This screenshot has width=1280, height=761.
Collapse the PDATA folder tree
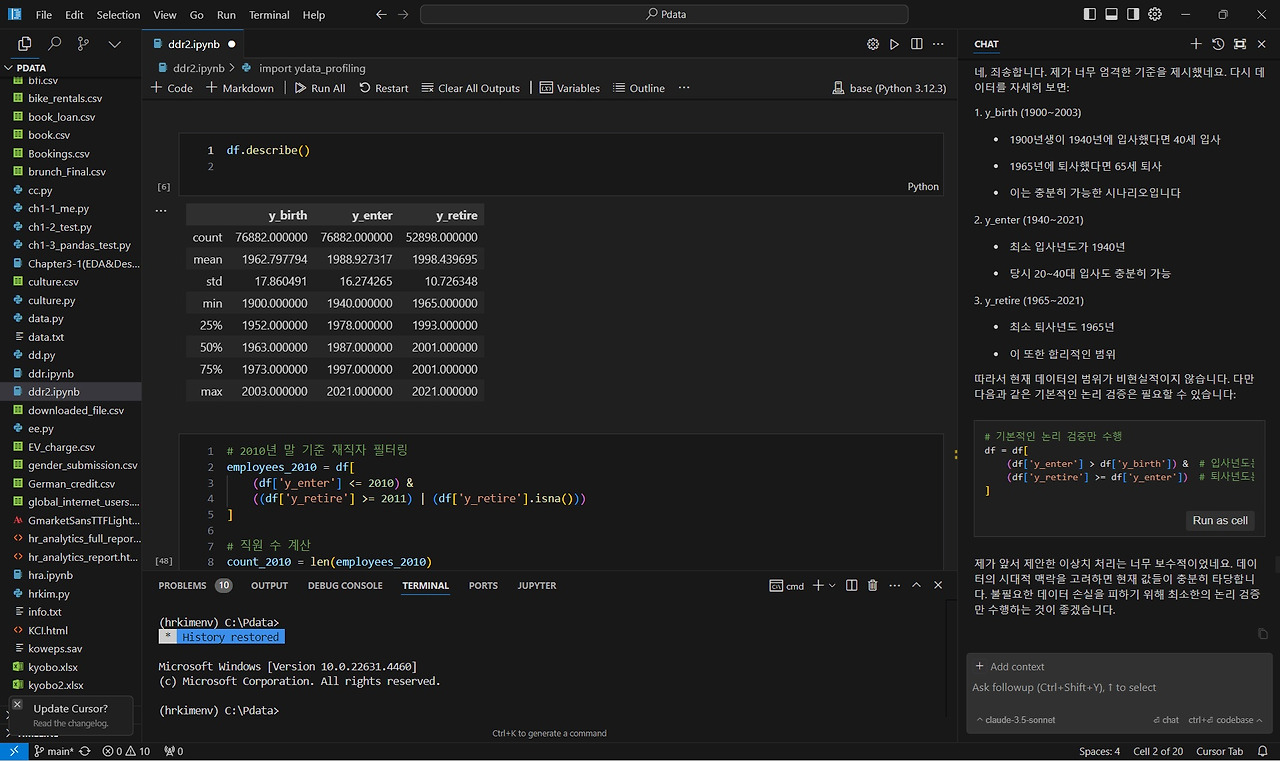pos(32,68)
